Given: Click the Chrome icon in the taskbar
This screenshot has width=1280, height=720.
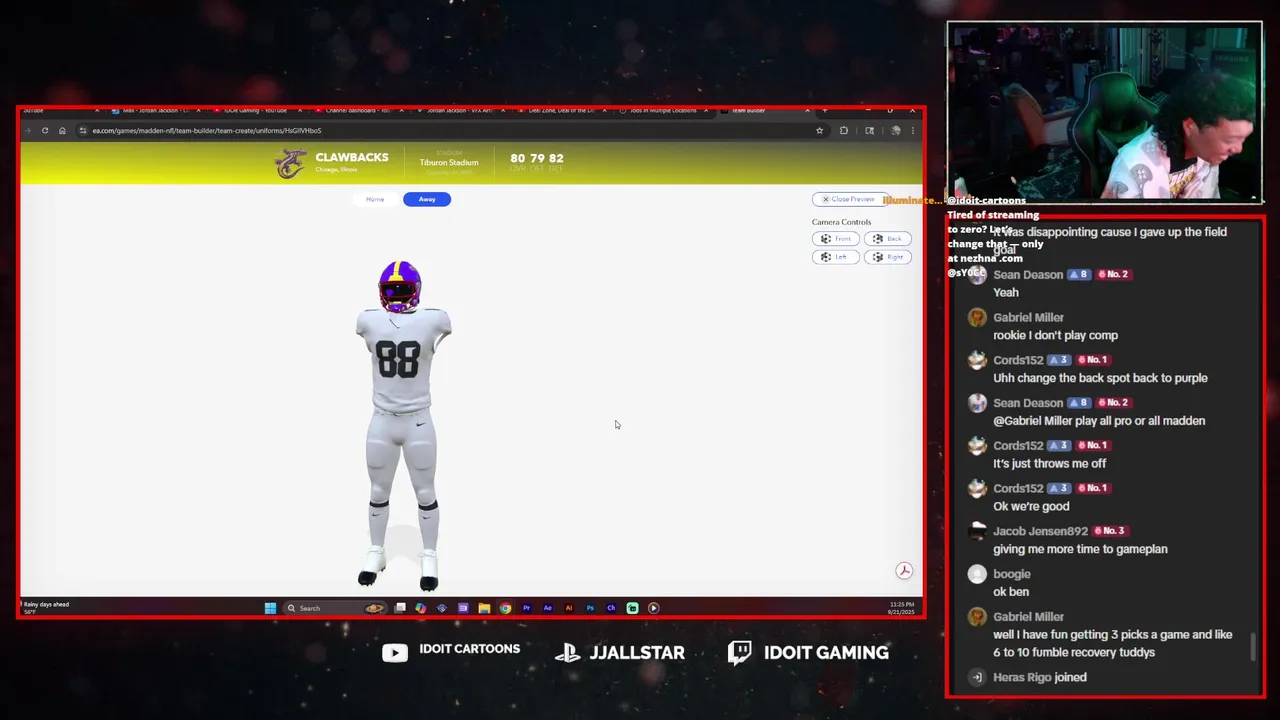Looking at the screenshot, I should pyautogui.click(x=505, y=608).
